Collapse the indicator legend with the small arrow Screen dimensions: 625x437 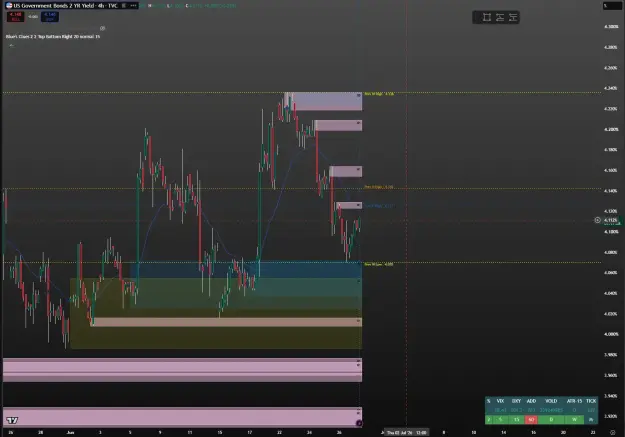coord(11,45)
